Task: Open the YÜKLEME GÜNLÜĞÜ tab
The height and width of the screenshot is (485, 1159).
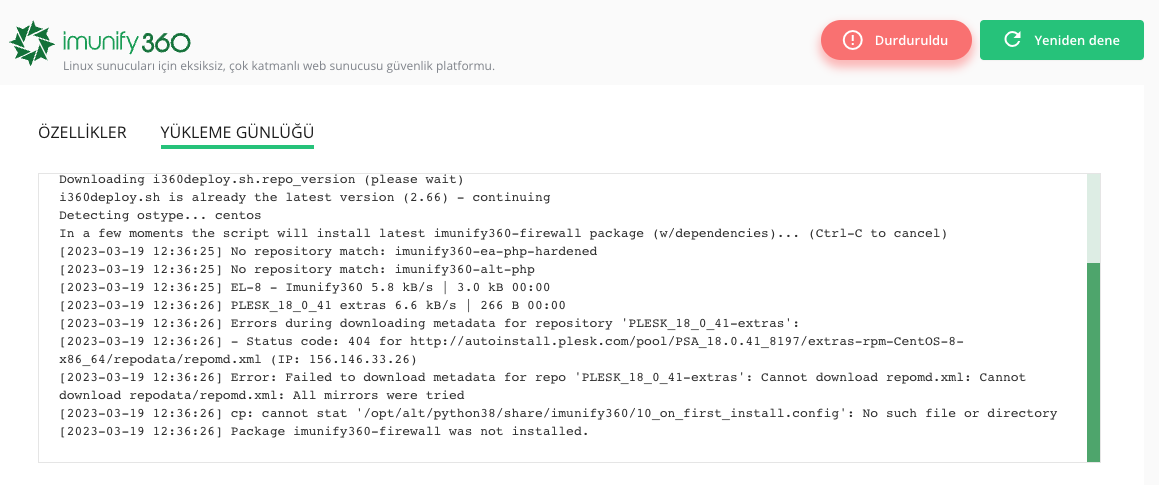Action: (x=237, y=134)
